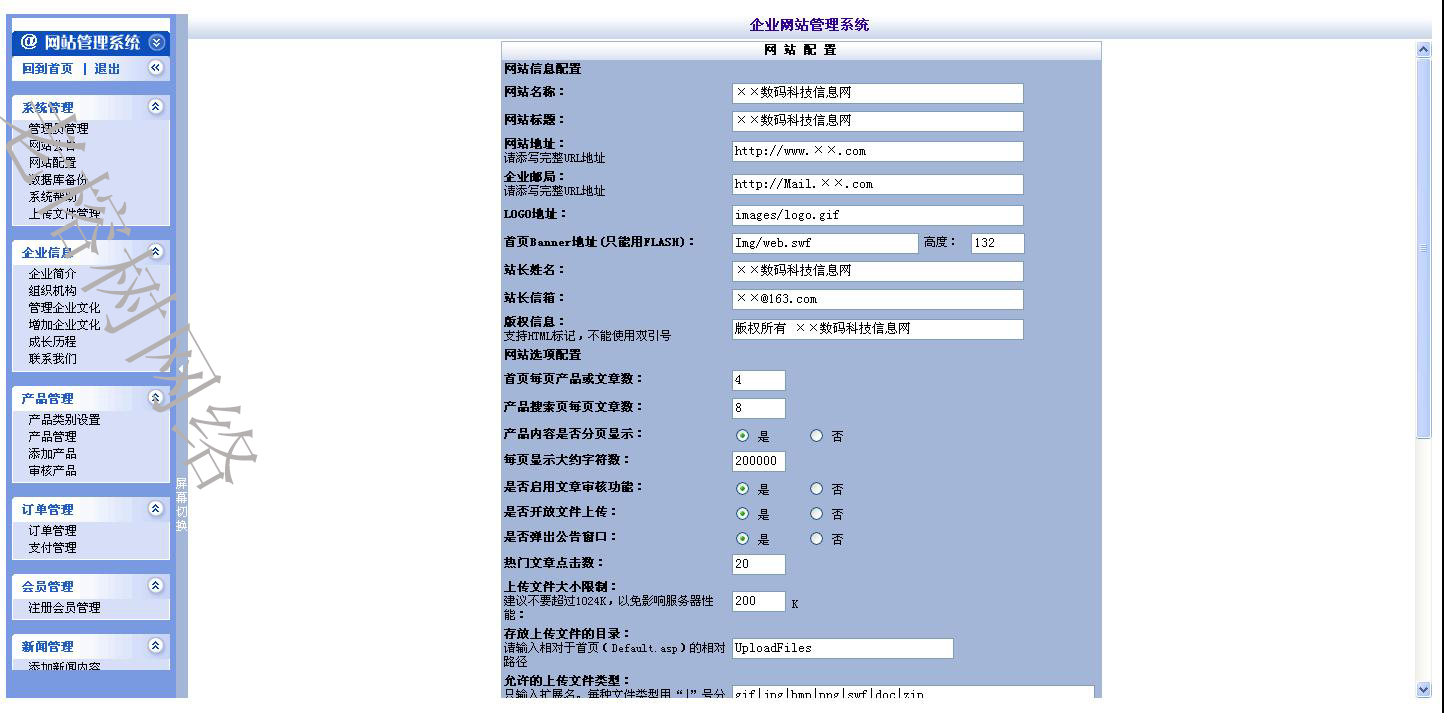Go back via the 回到首页 link

[47, 69]
